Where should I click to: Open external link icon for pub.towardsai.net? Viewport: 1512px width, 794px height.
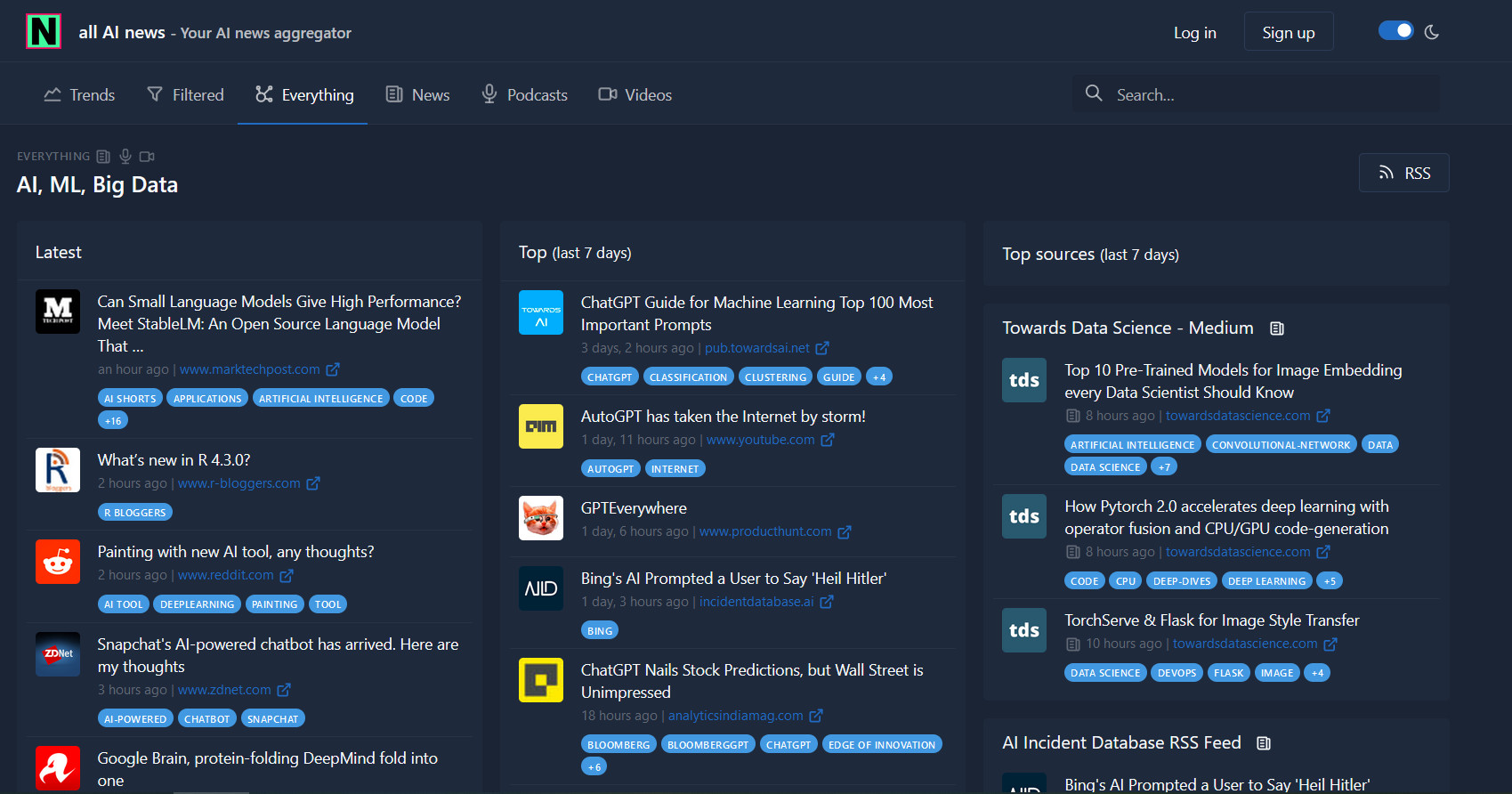(822, 348)
